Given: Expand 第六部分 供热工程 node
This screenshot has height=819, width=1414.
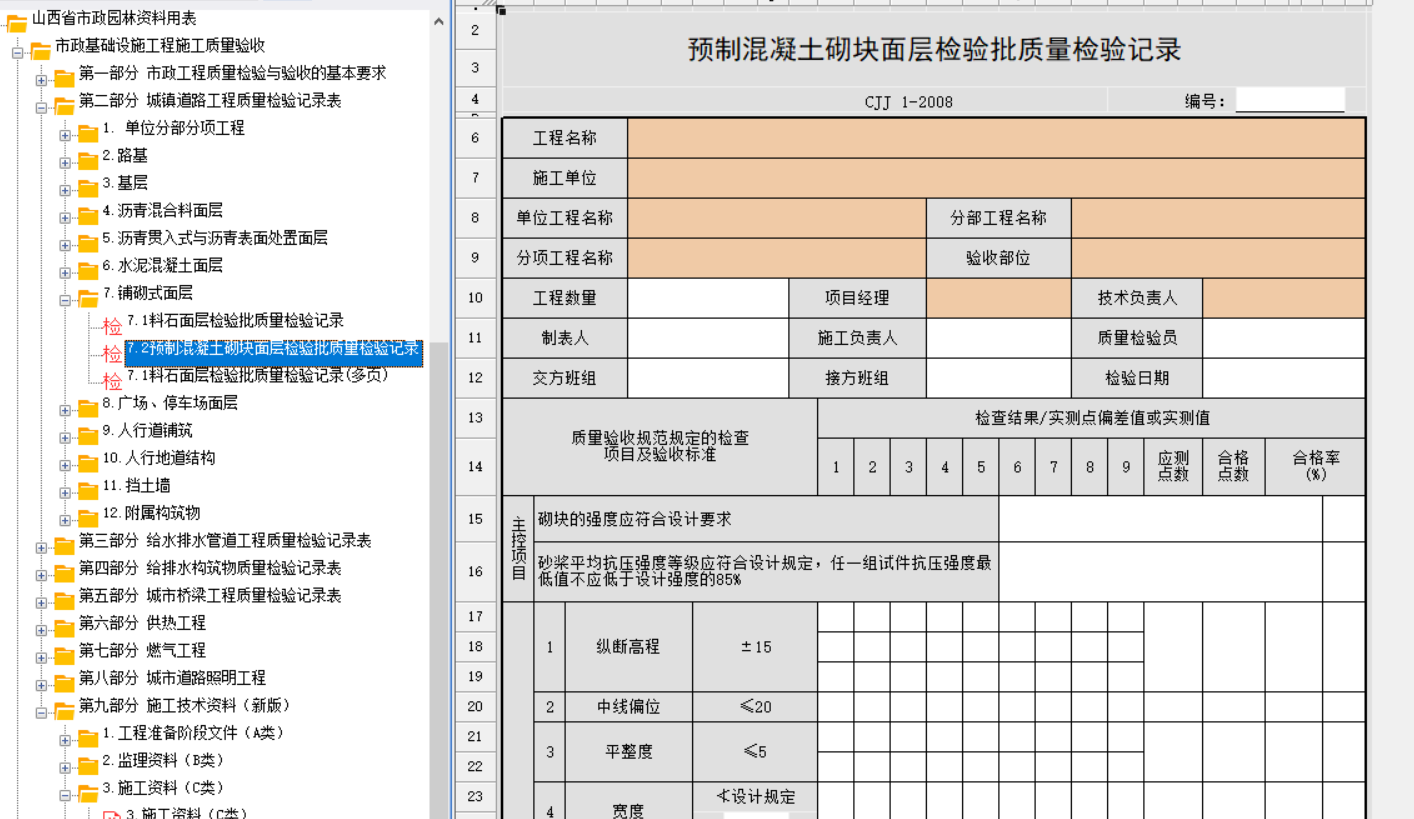Looking at the screenshot, I should pyautogui.click(x=41, y=630).
